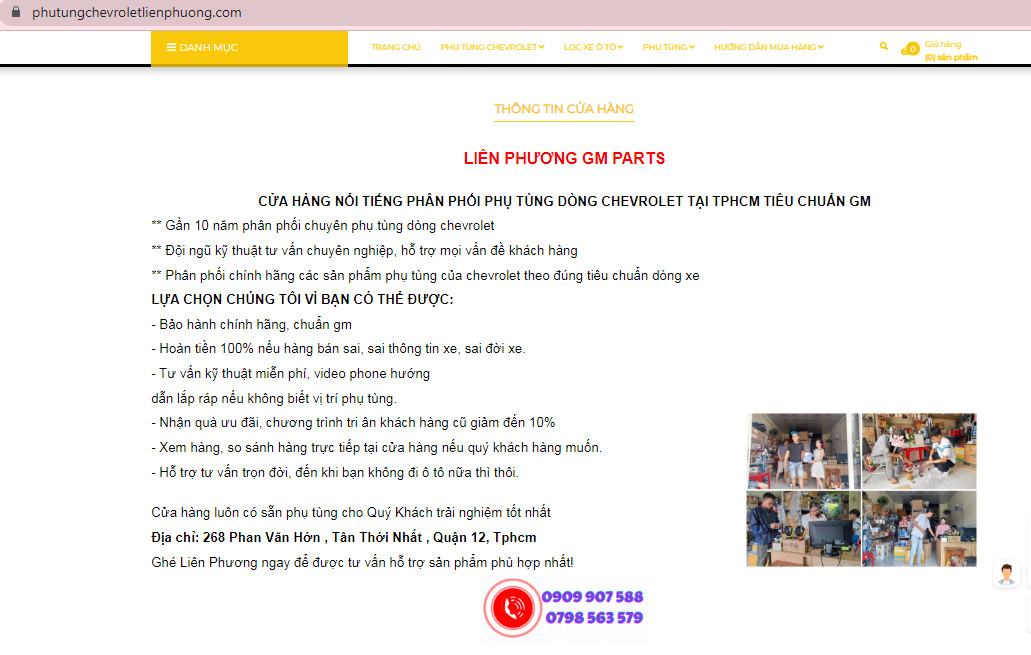Image resolution: width=1031 pixels, height=655 pixels.
Task: Click the hamburger icon beside DANH MỤC
Action: click(x=171, y=47)
